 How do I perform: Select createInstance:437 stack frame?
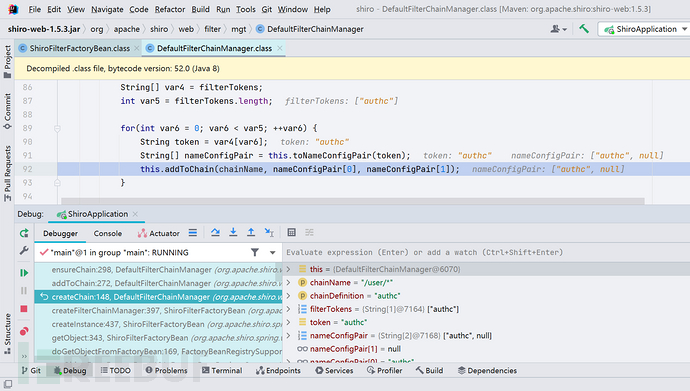(158, 324)
